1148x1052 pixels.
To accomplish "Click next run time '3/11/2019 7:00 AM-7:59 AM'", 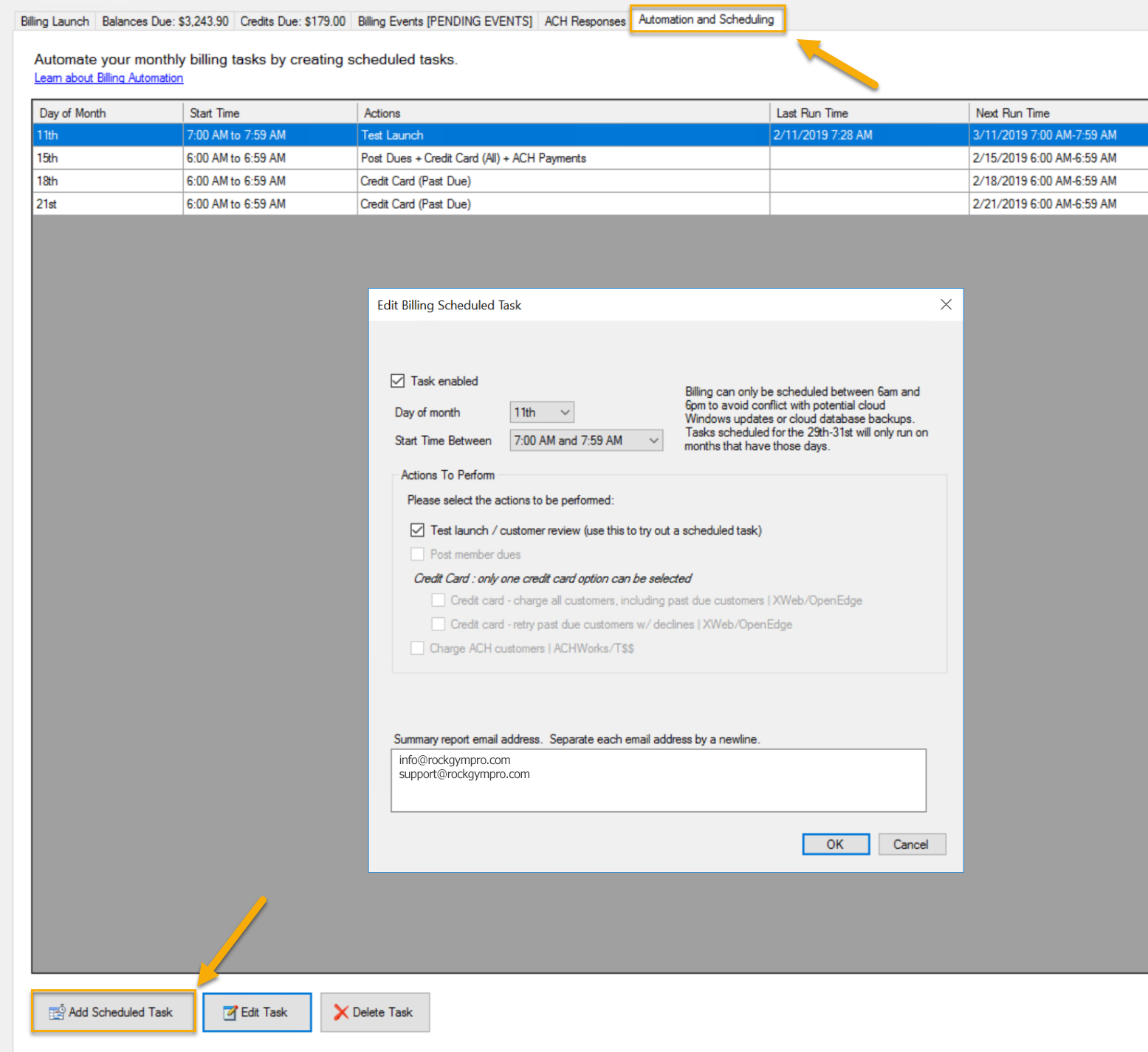I will pos(1045,135).
